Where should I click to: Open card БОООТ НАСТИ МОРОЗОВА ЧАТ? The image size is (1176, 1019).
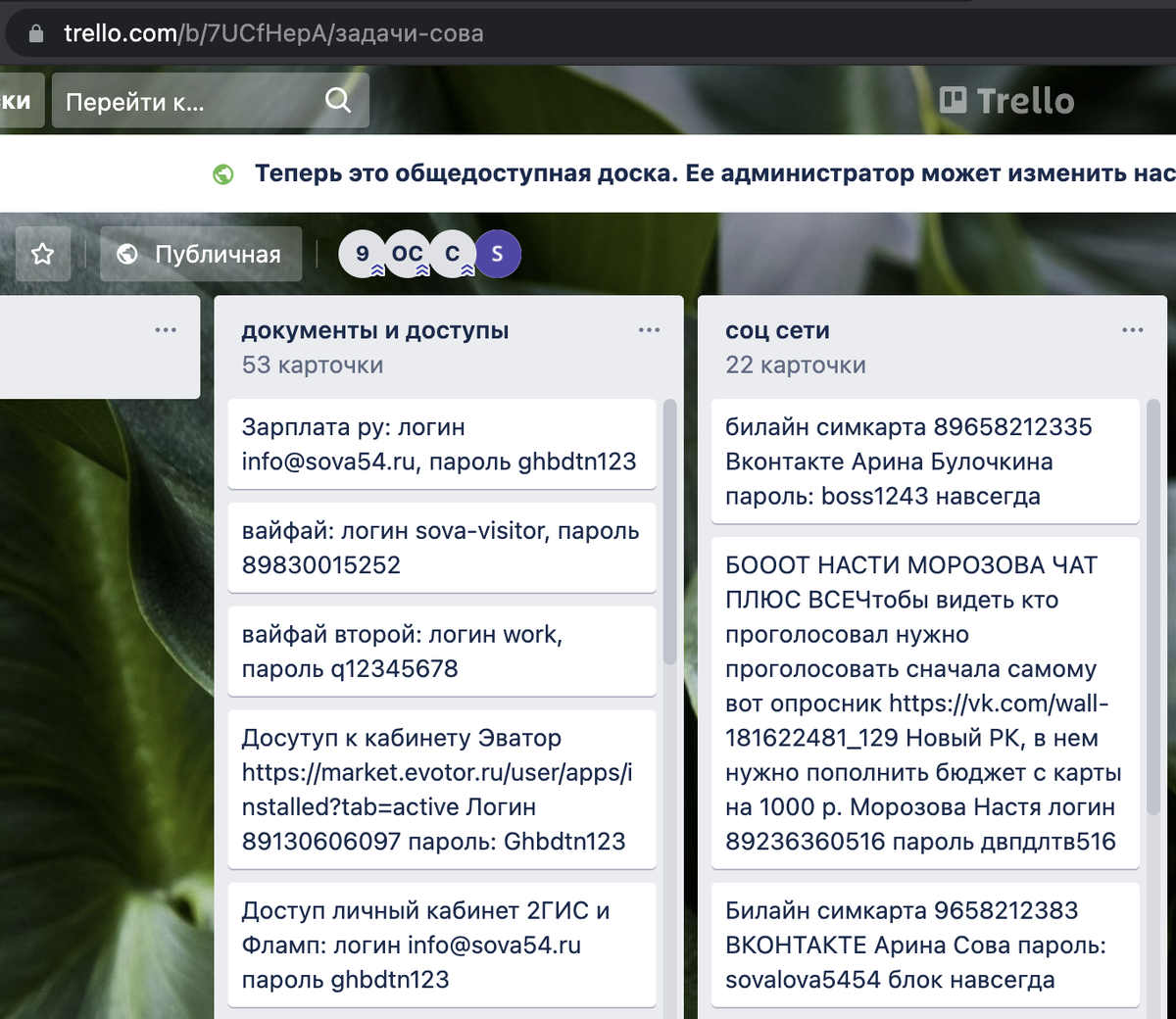point(925,704)
